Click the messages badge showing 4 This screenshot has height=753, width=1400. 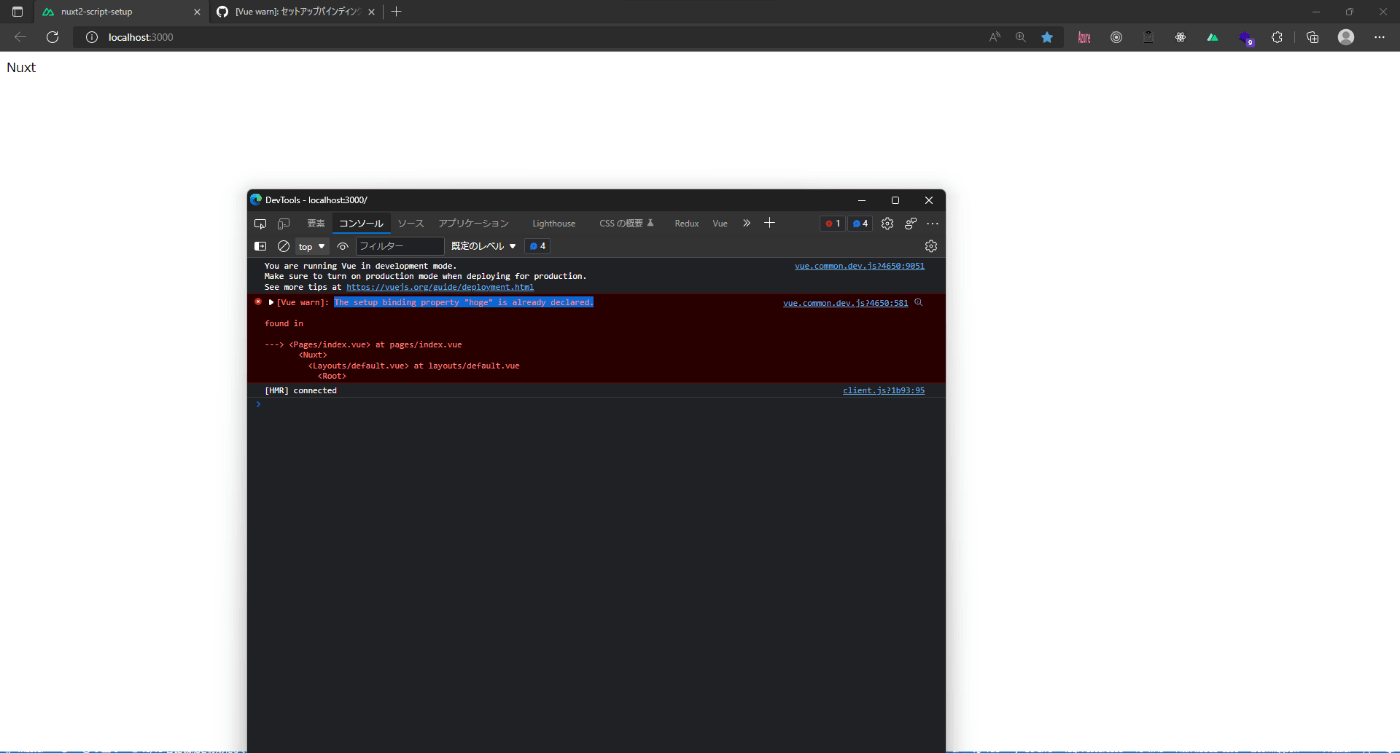click(537, 246)
